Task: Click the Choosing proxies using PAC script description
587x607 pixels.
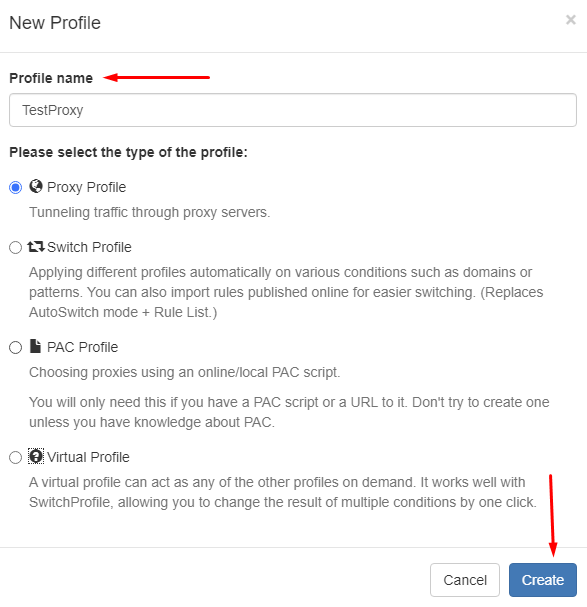Action: [x=185, y=372]
